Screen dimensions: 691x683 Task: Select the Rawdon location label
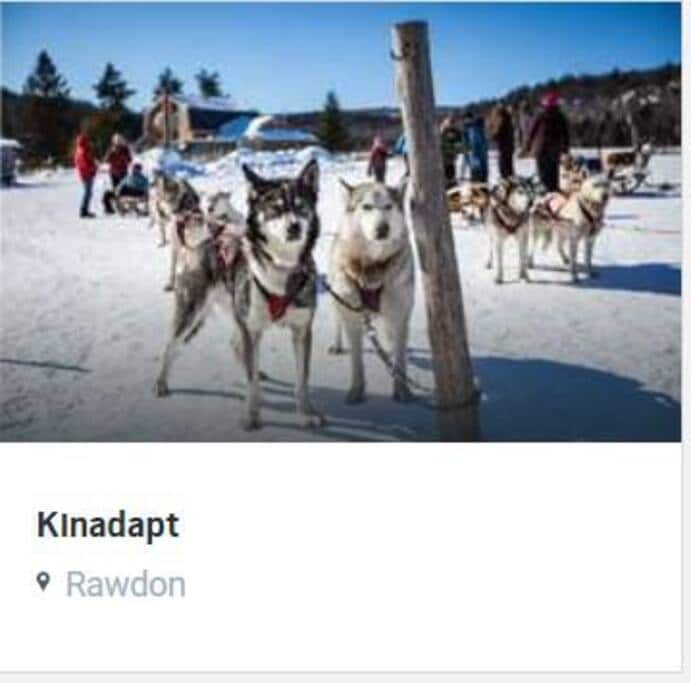(x=126, y=585)
